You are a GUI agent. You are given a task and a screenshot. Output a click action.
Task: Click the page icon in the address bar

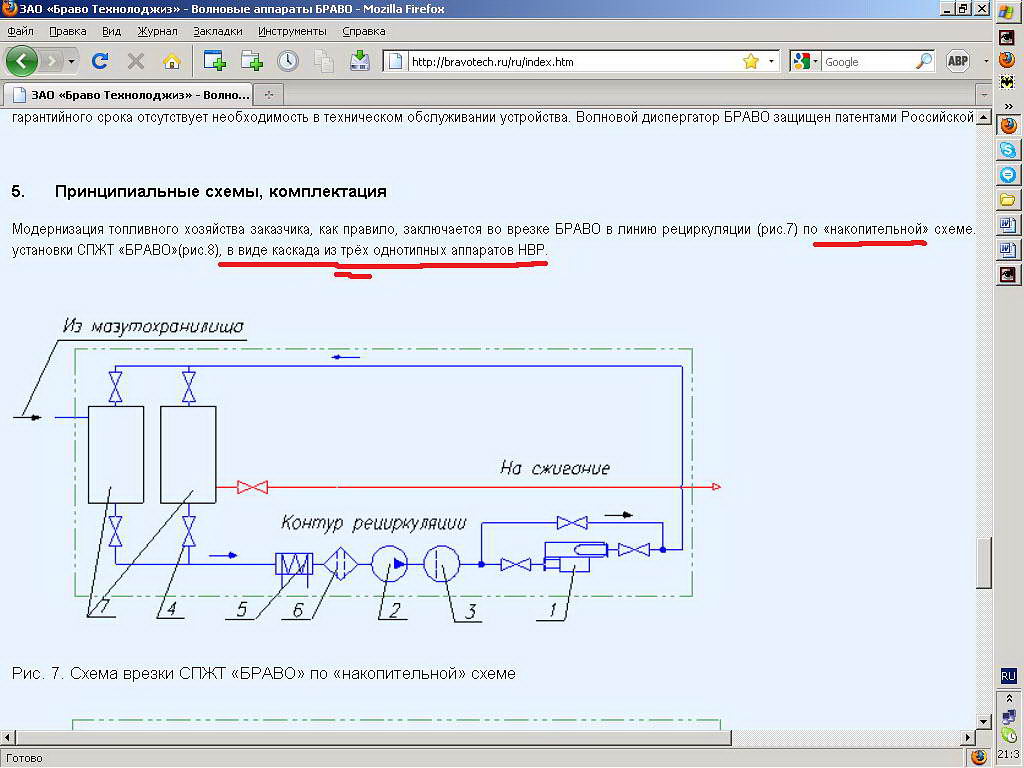(x=394, y=61)
